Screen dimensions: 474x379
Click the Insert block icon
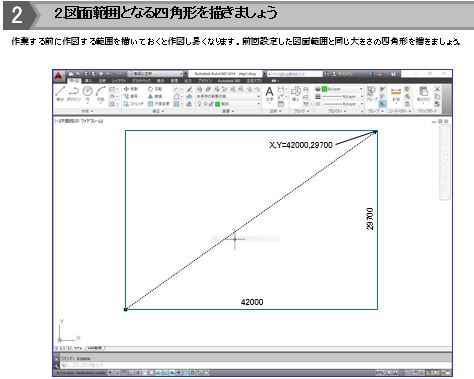click(x=296, y=93)
